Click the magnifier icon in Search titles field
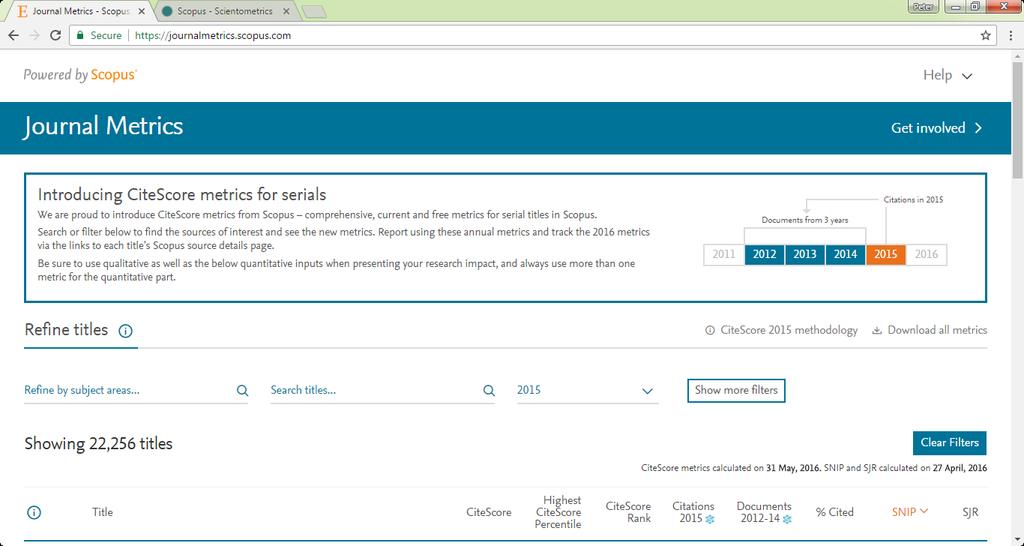Viewport: 1024px width, 546px height. click(488, 391)
